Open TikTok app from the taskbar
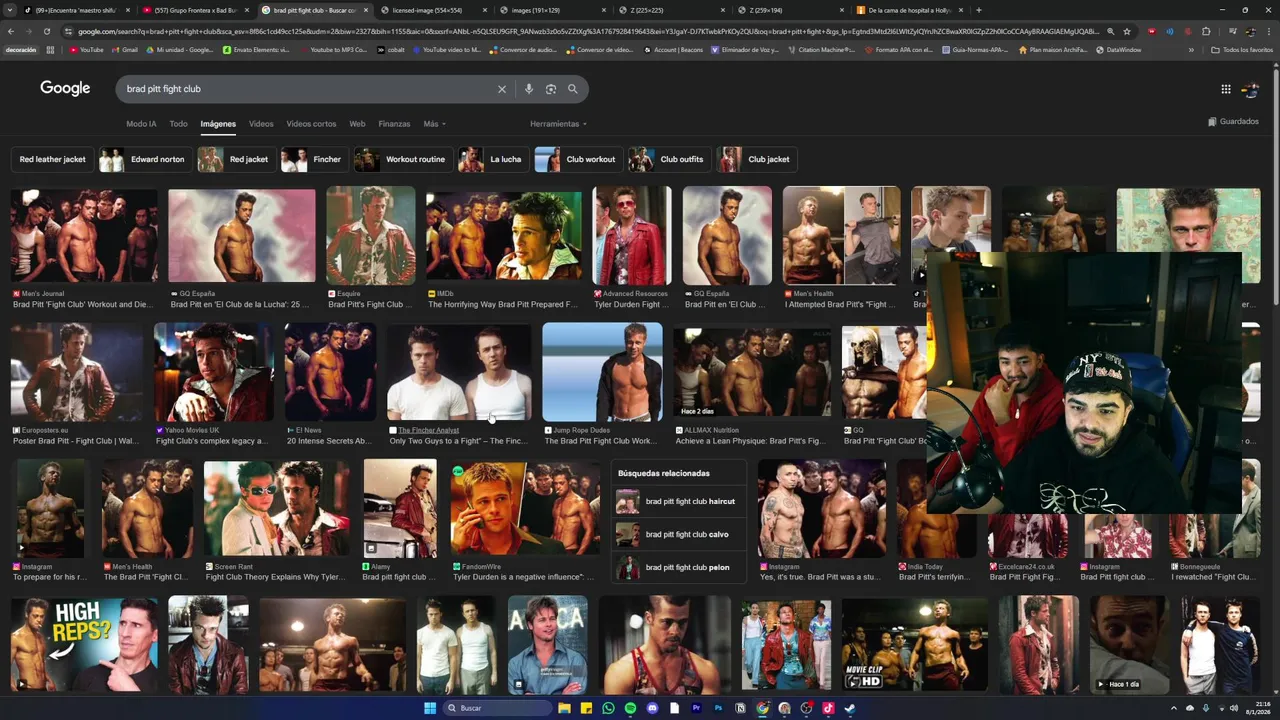 click(828, 708)
